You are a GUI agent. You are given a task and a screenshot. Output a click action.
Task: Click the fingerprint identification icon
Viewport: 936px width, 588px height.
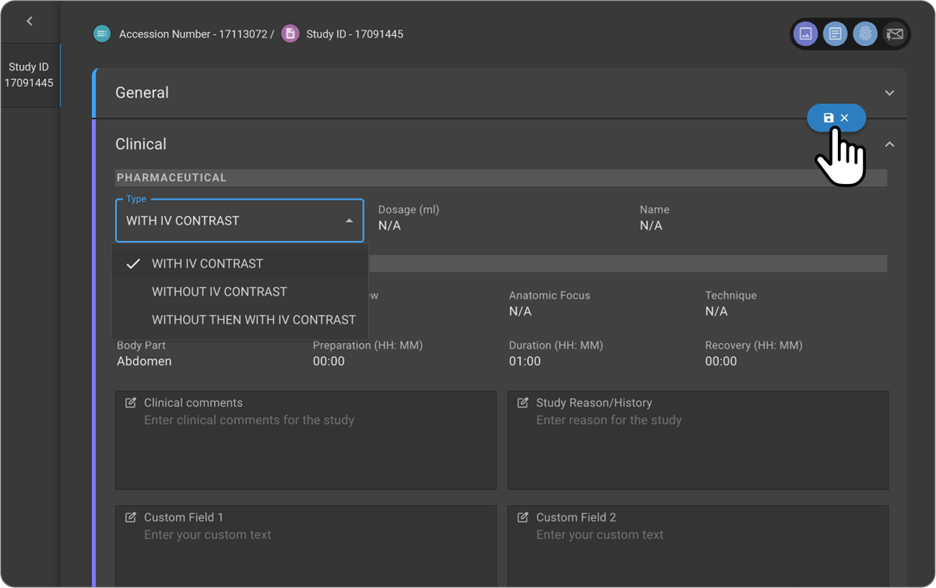[x=864, y=33]
